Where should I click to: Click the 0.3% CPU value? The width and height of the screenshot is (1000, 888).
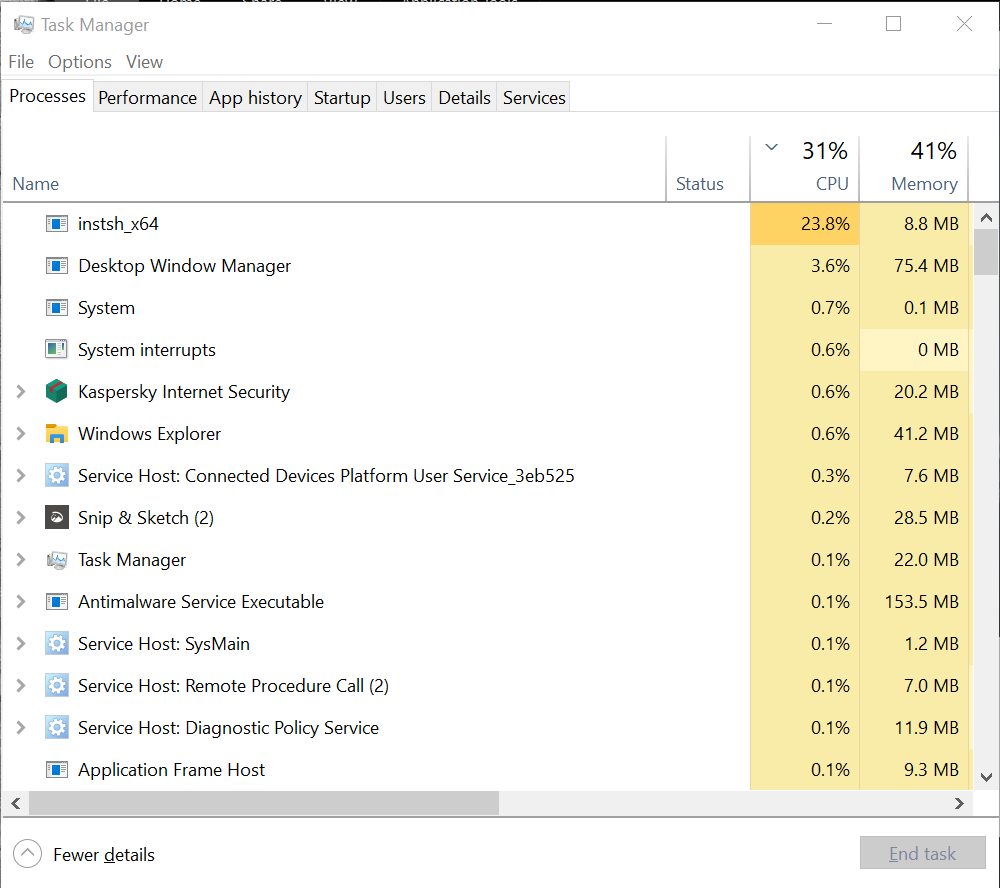click(x=830, y=476)
